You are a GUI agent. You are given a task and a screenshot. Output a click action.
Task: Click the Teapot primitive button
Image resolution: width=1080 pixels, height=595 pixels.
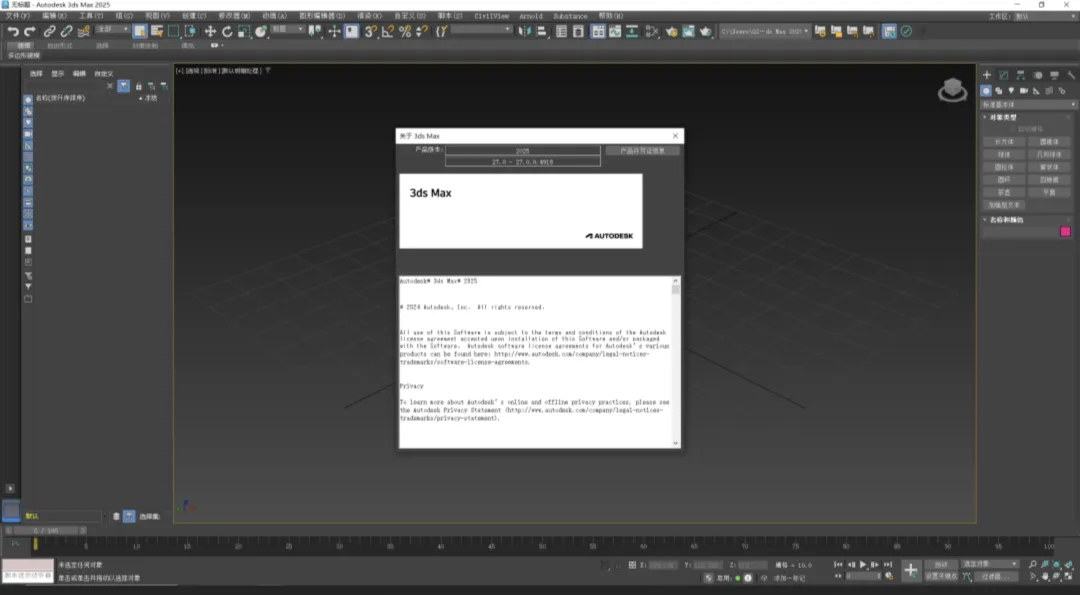point(1004,193)
